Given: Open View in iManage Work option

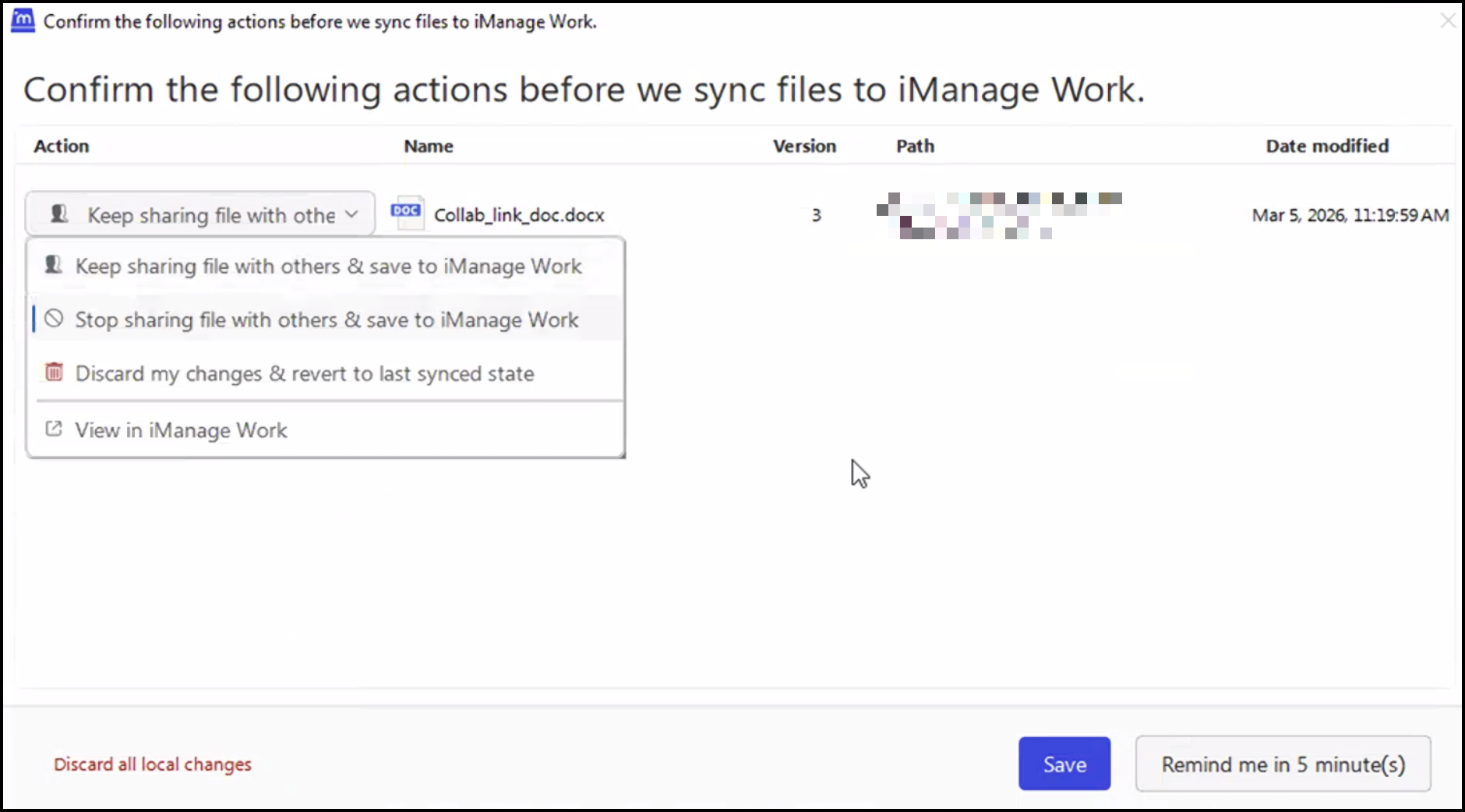Looking at the screenshot, I should point(181,430).
